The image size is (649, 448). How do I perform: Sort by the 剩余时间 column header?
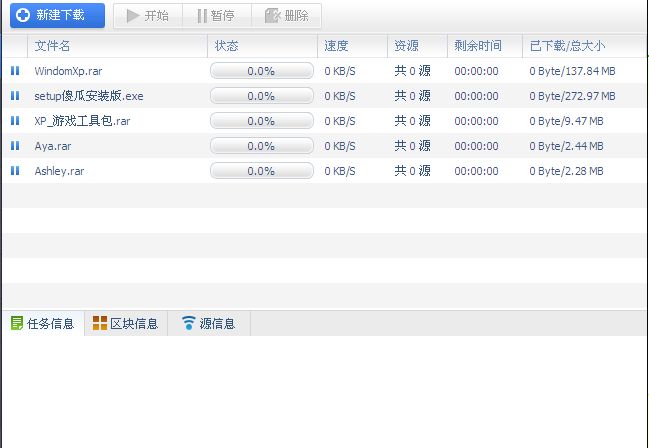[485, 46]
